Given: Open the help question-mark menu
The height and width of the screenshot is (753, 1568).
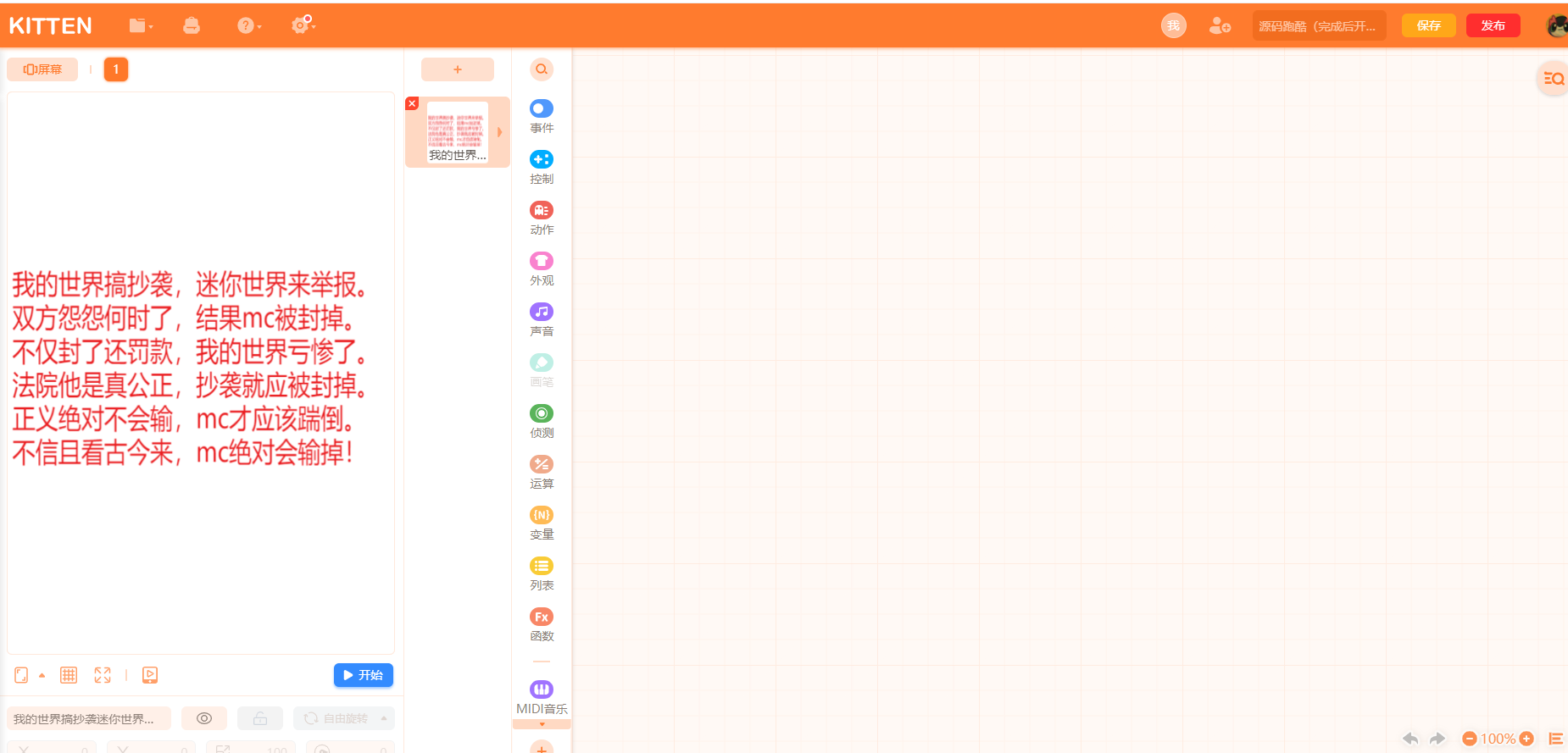Looking at the screenshot, I should [x=248, y=25].
